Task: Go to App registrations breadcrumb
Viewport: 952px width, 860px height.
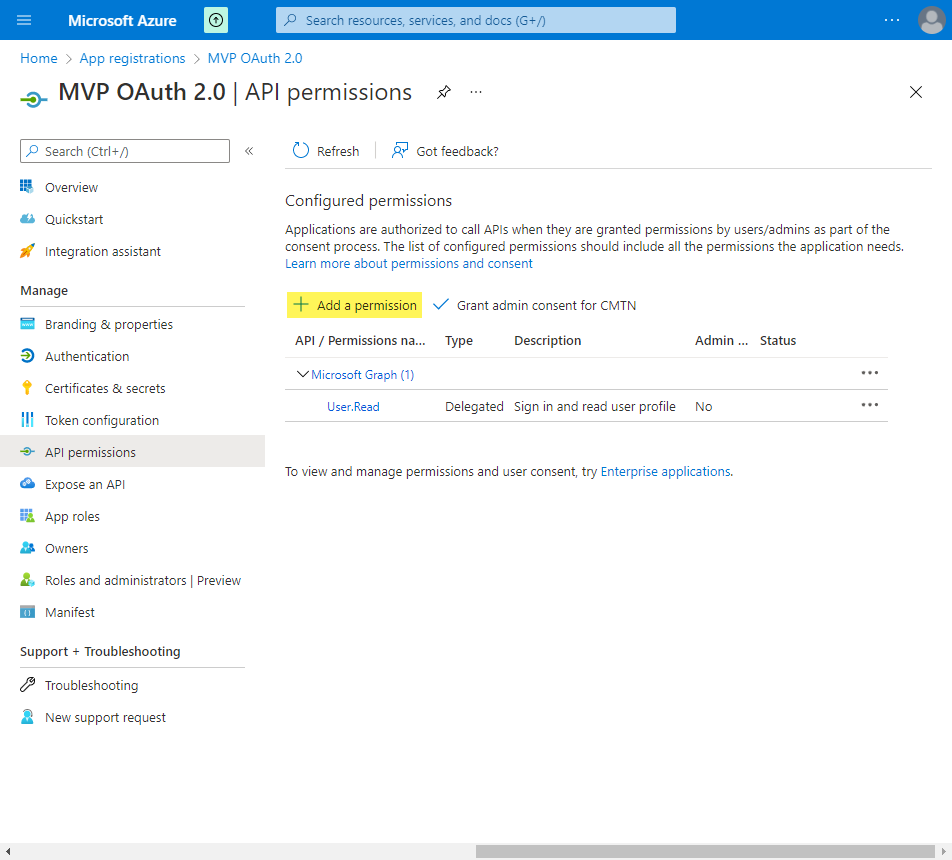Action: 132,58
